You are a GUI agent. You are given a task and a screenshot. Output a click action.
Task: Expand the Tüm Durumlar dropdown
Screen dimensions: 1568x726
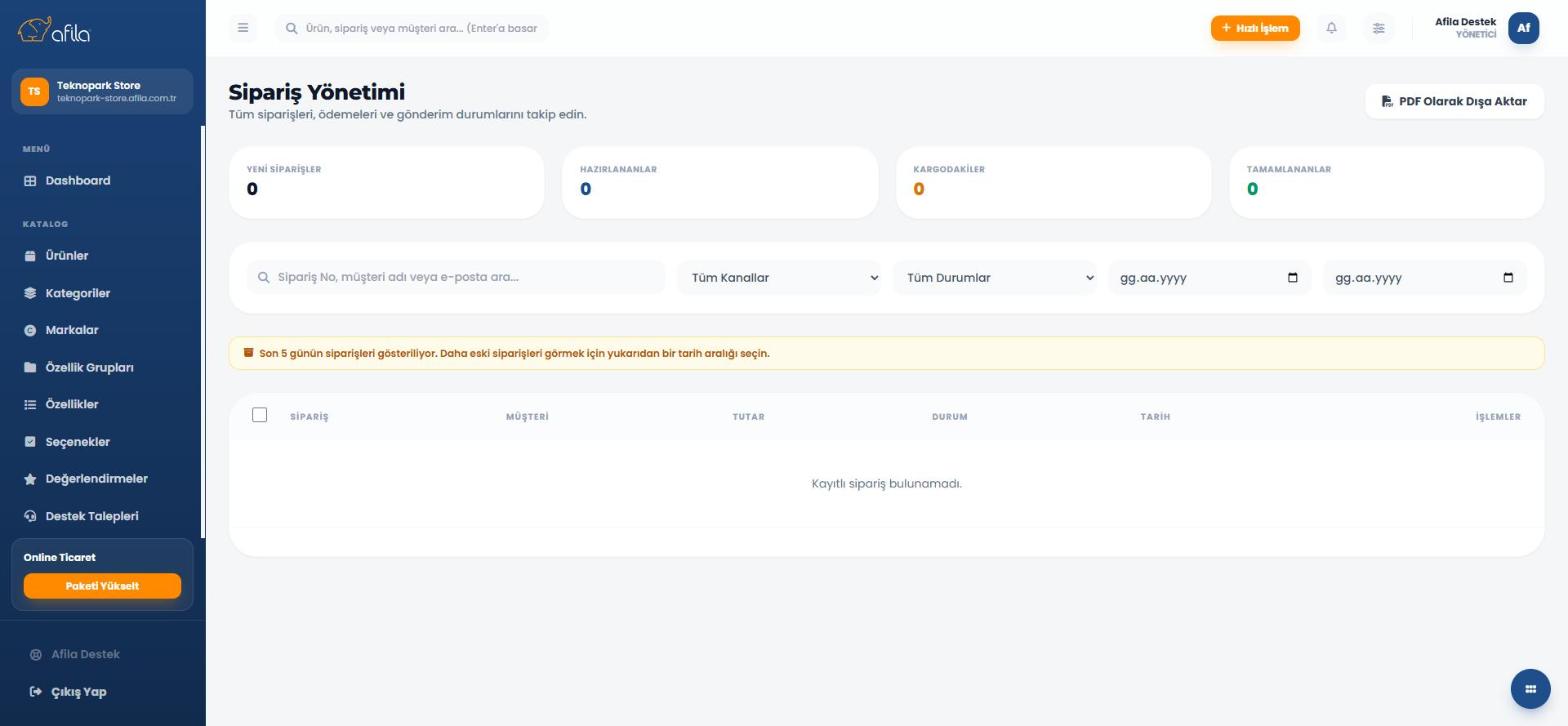pos(995,278)
